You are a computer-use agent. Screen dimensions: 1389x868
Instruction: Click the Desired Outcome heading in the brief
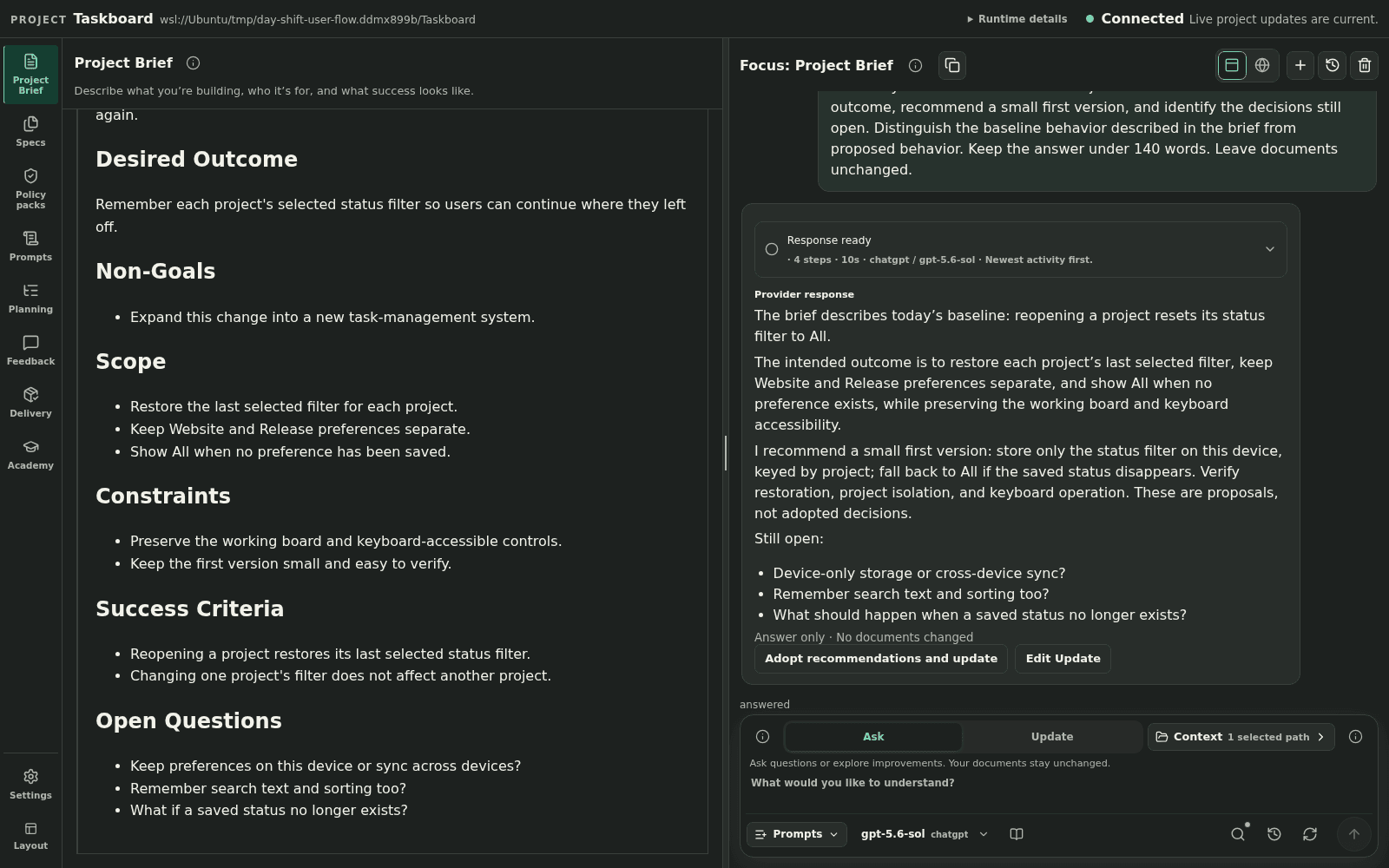(x=196, y=160)
